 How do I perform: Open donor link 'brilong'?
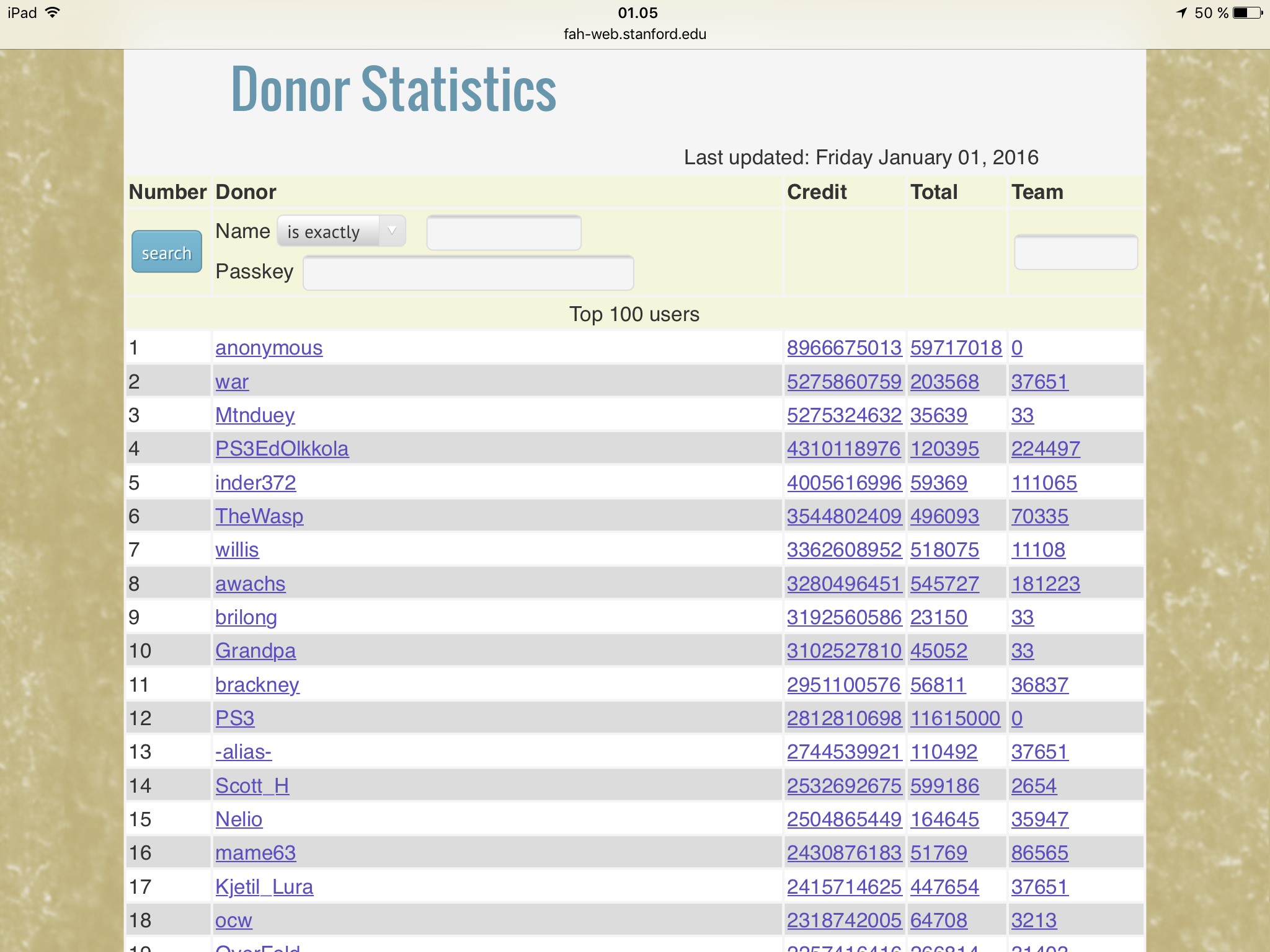[246, 617]
